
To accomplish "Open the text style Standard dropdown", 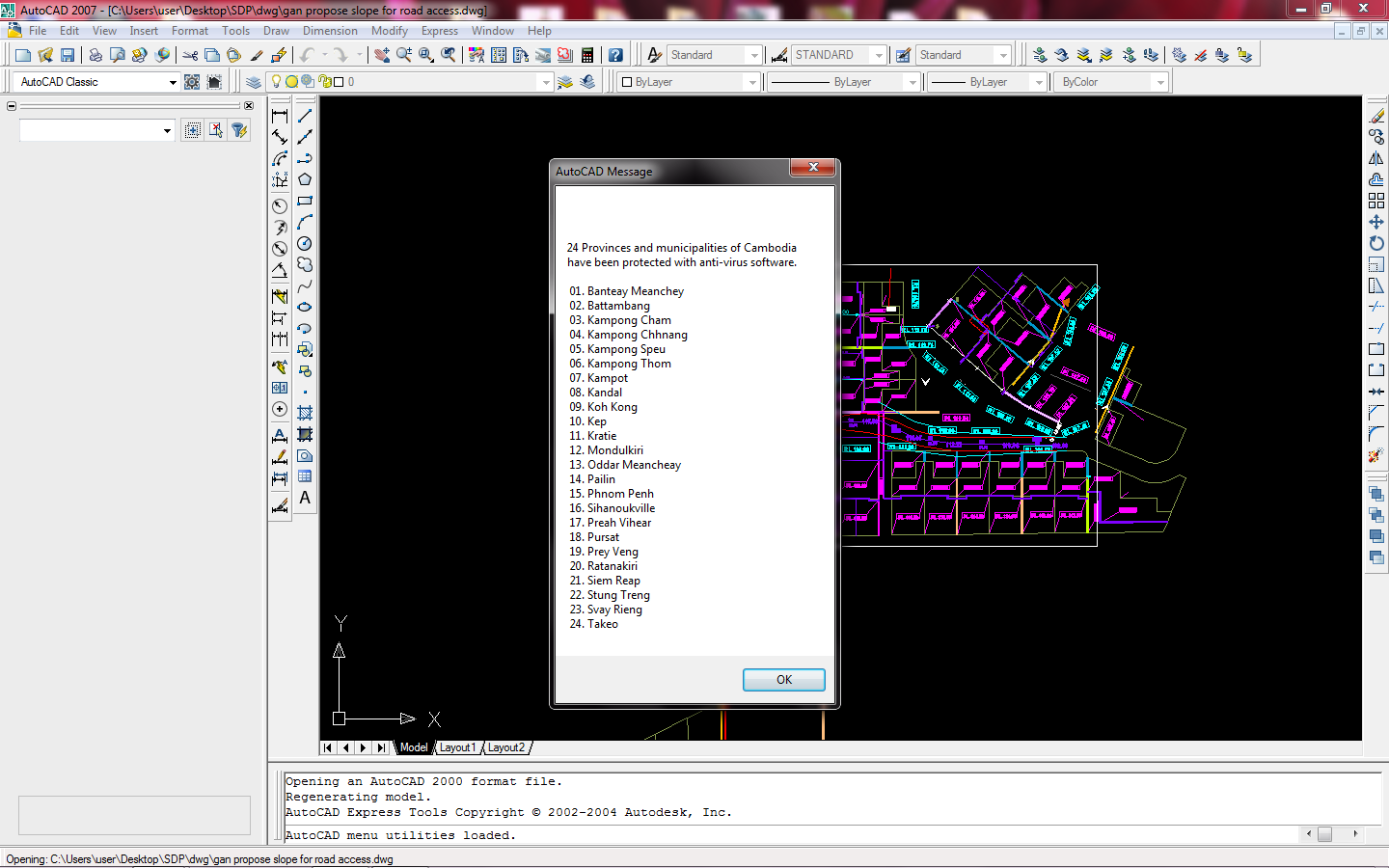I will 754,55.
